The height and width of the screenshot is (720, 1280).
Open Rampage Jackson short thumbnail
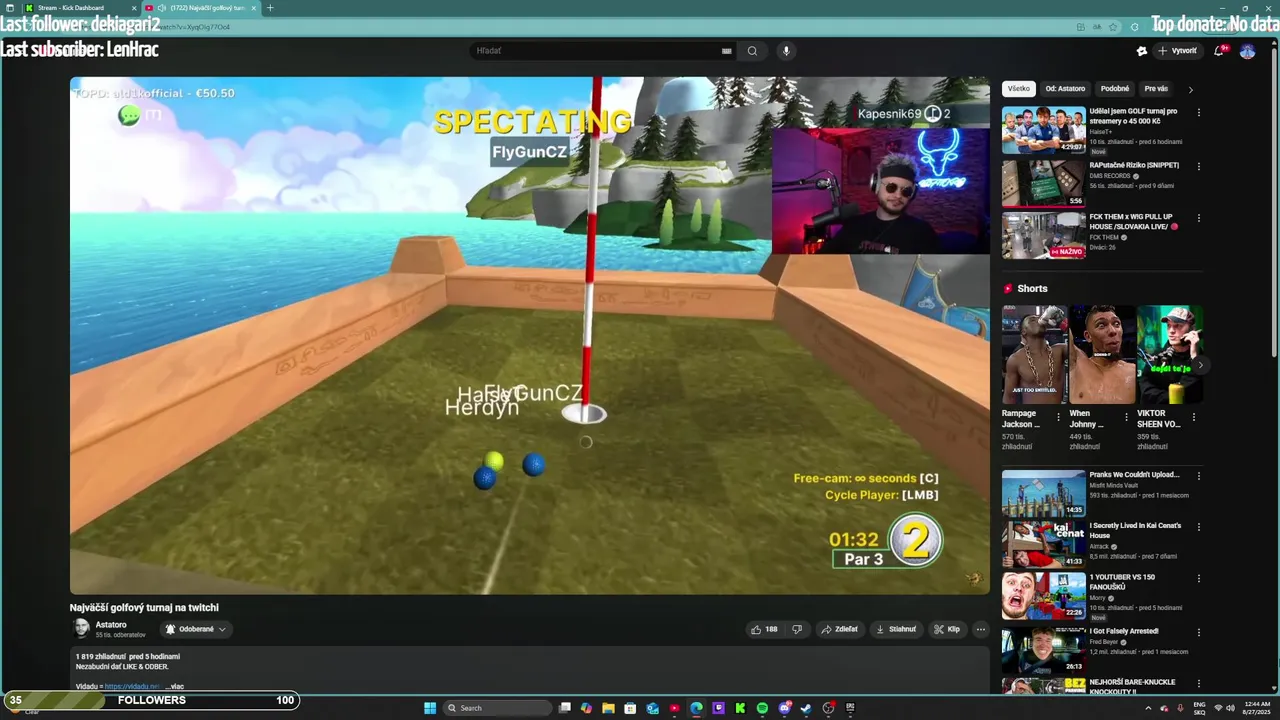pos(1034,354)
